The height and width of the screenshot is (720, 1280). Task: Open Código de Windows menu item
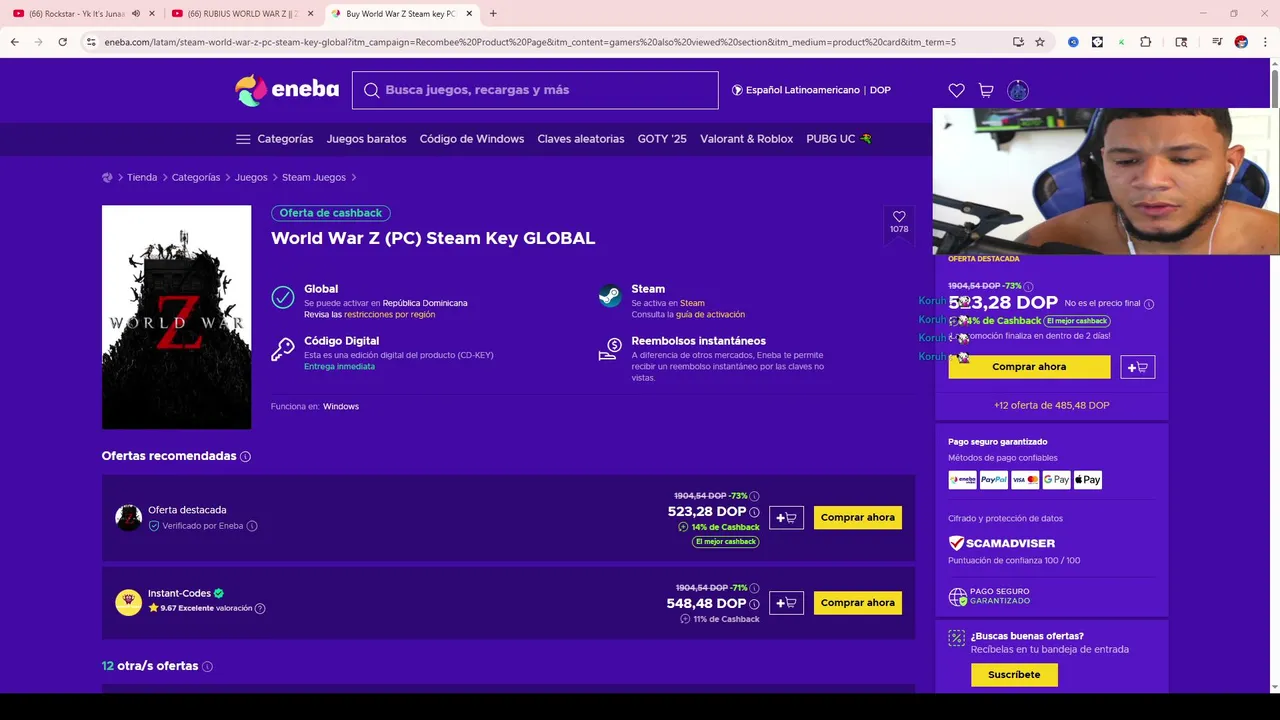coord(472,139)
